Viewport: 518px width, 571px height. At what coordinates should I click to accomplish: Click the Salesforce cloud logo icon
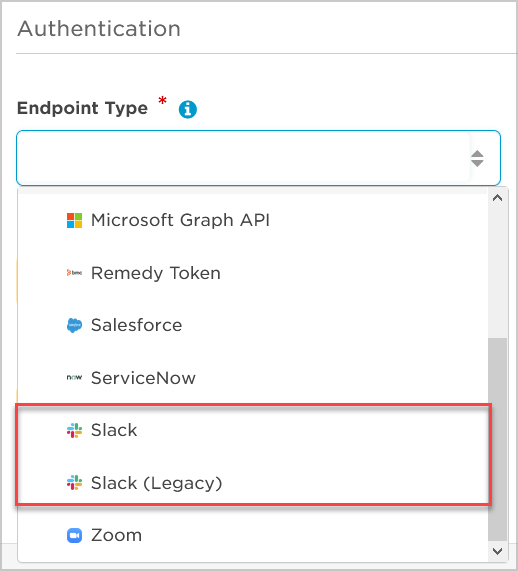coord(74,325)
